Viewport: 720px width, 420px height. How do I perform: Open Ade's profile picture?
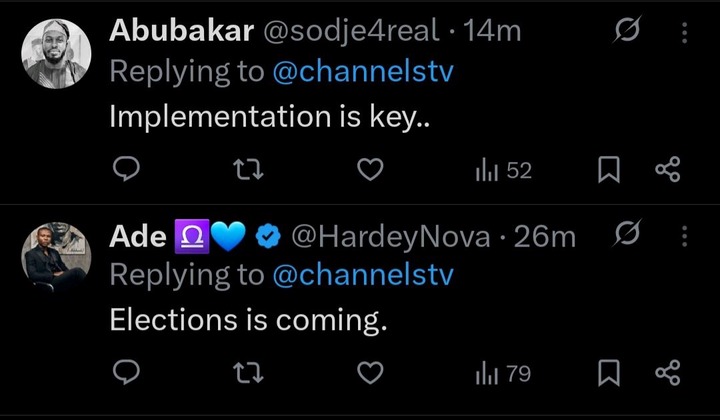(56, 257)
